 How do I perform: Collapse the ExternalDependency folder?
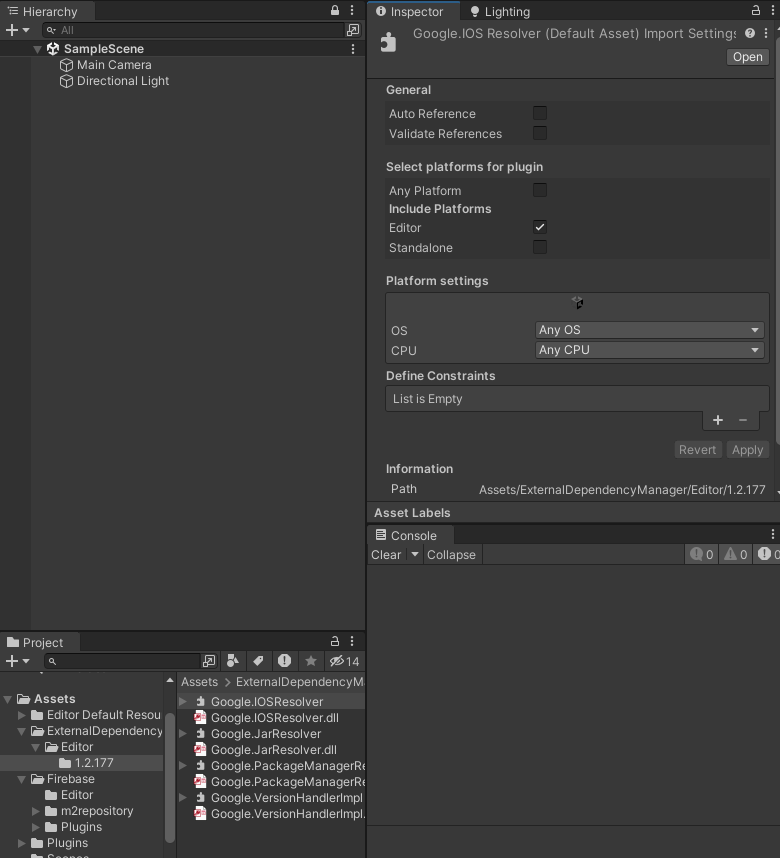[22, 731]
